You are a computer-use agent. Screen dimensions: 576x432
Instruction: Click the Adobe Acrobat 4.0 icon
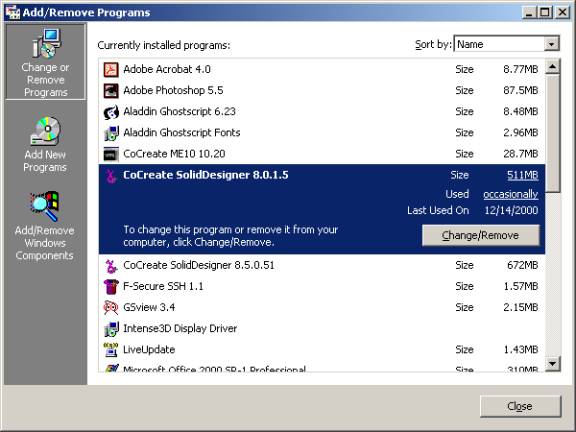(x=111, y=69)
